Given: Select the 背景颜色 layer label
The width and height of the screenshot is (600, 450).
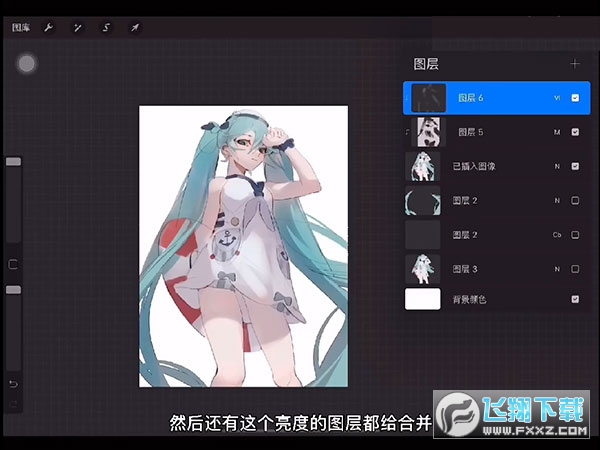Looking at the screenshot, I should tap(470, 299).
